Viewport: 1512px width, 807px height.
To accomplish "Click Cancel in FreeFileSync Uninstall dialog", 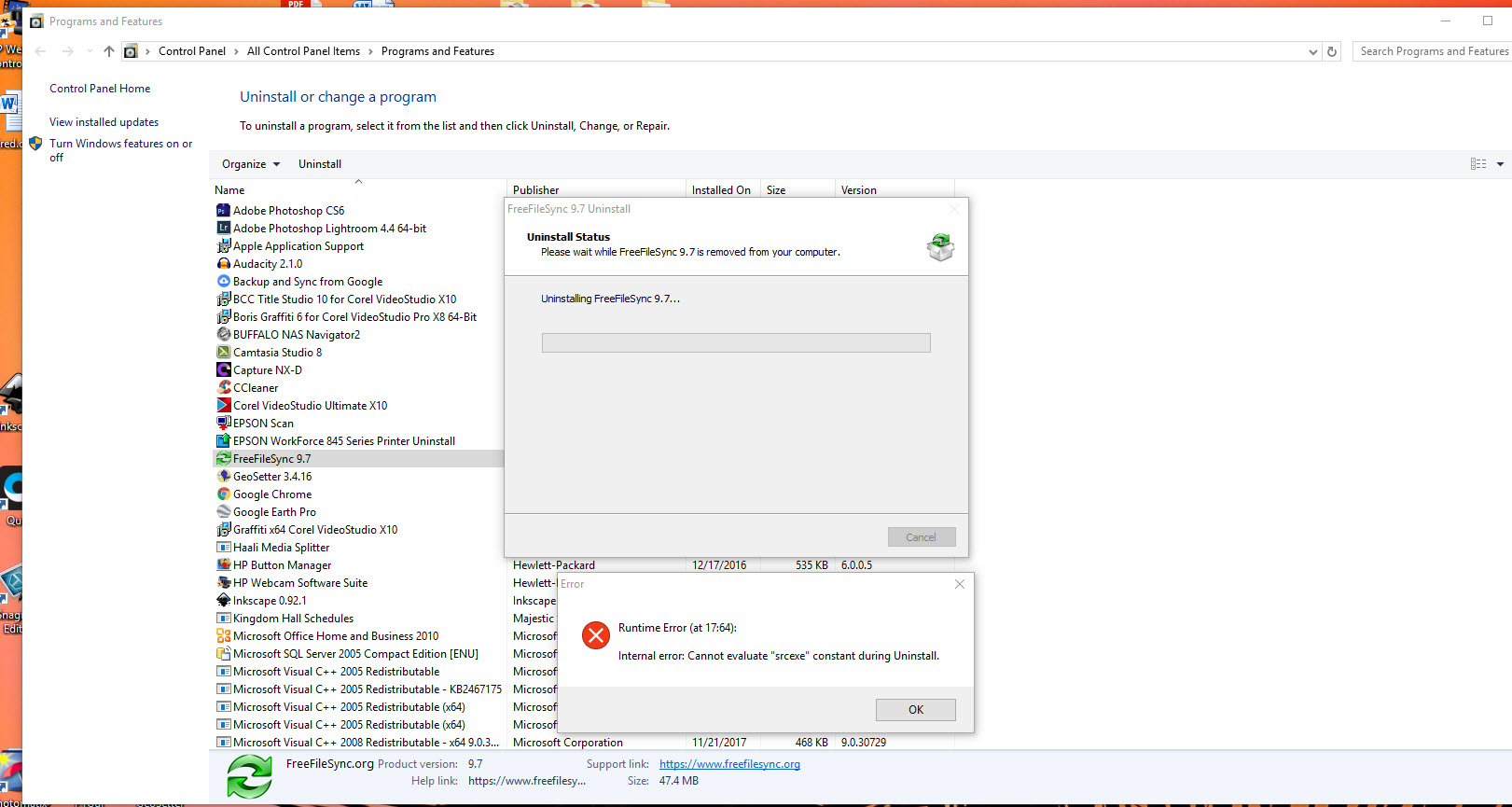I will (922, 537).
